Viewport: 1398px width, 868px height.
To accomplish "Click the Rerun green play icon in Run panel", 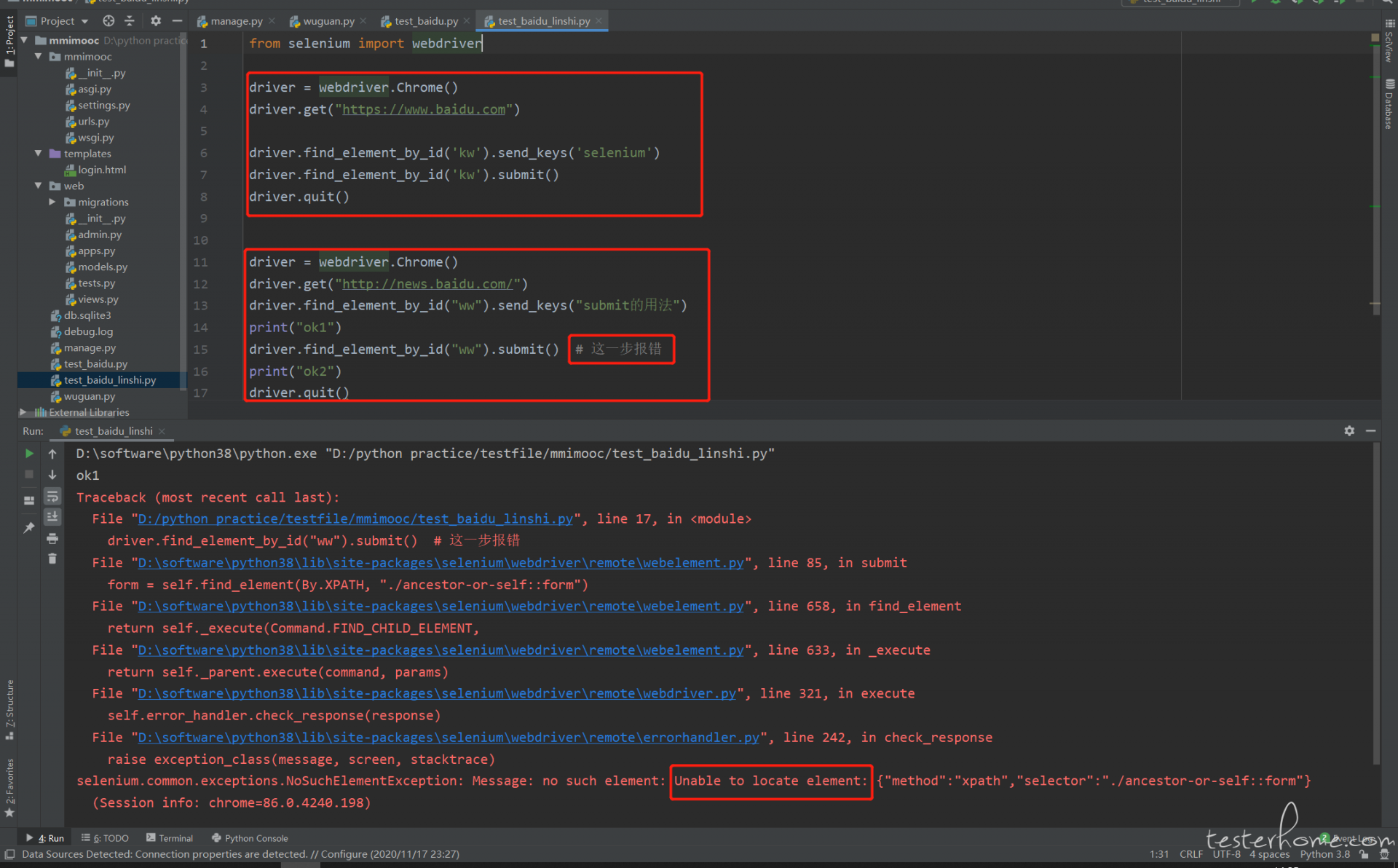I will (x=29, y=454).
